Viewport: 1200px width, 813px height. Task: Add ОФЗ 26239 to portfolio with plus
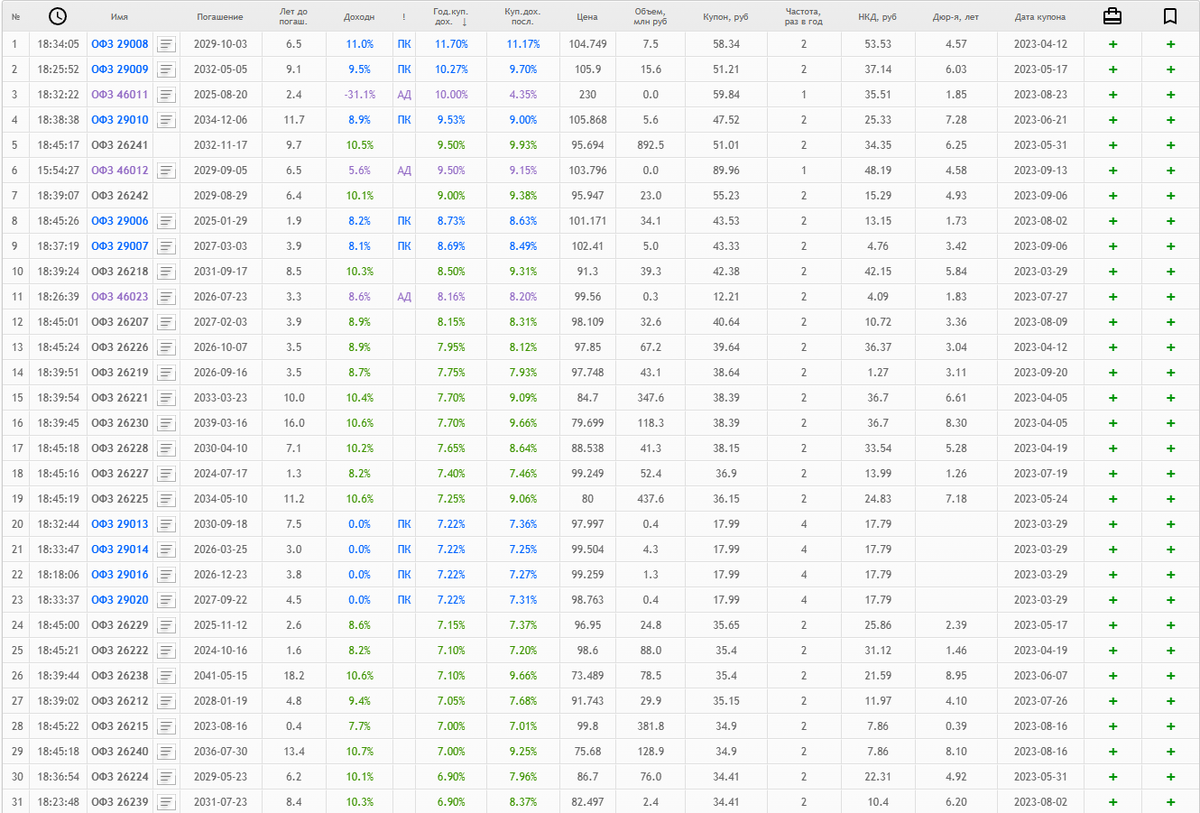(x=1111, y=802)
